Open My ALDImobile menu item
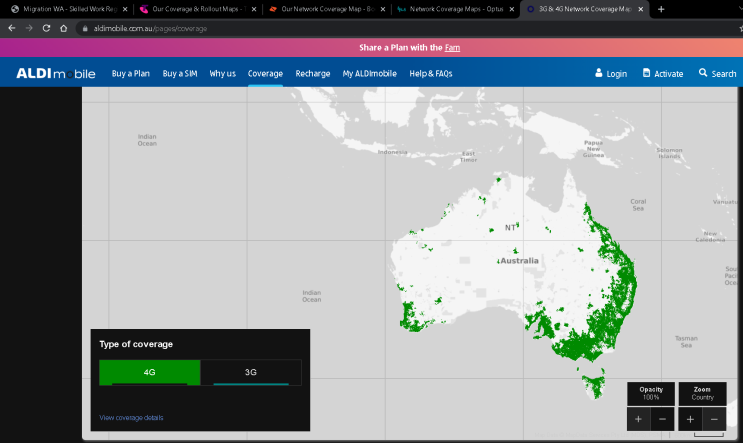 coord(370,73)
